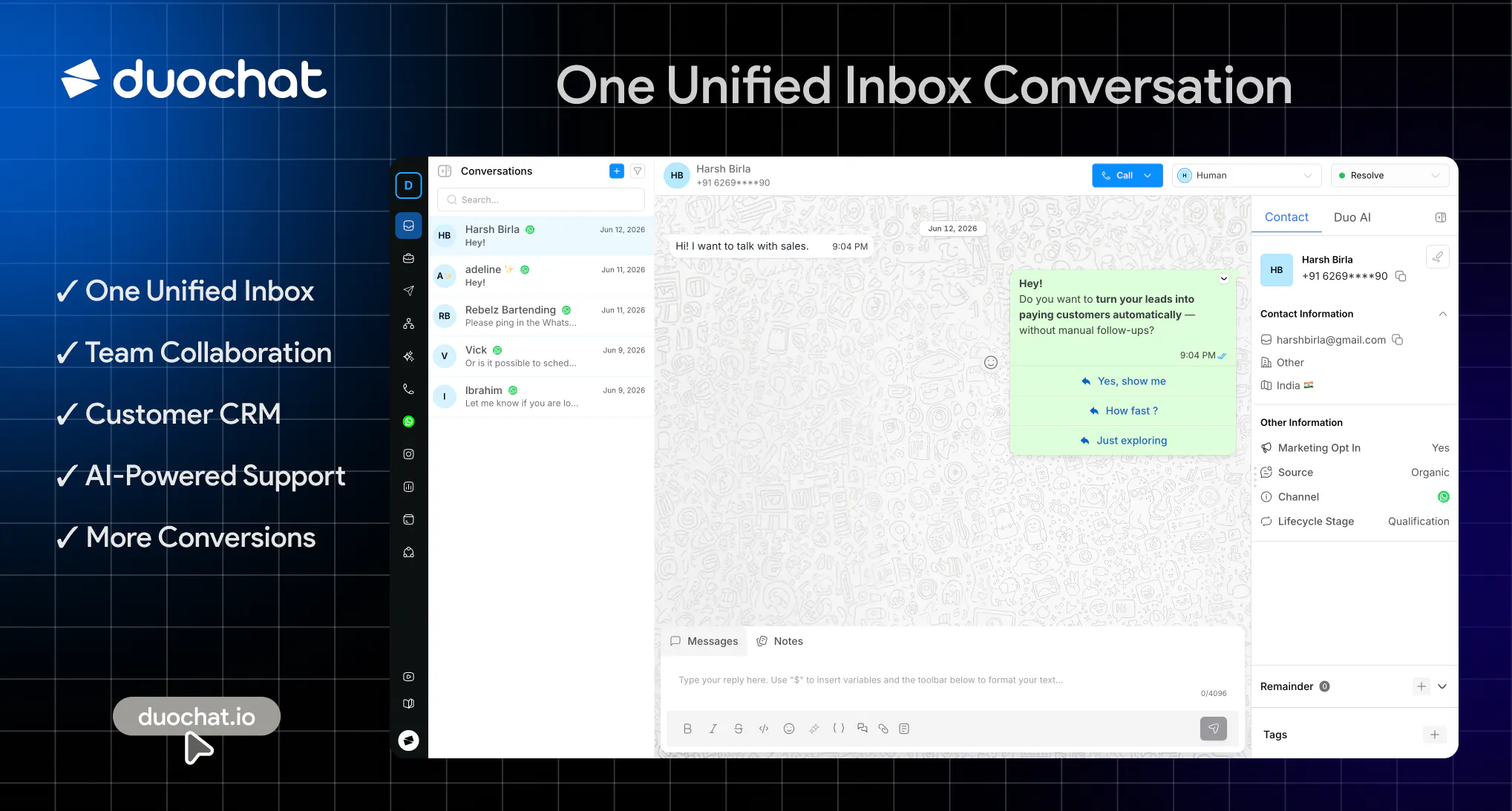Switch to the Contact tab

tap(1286, 217)
